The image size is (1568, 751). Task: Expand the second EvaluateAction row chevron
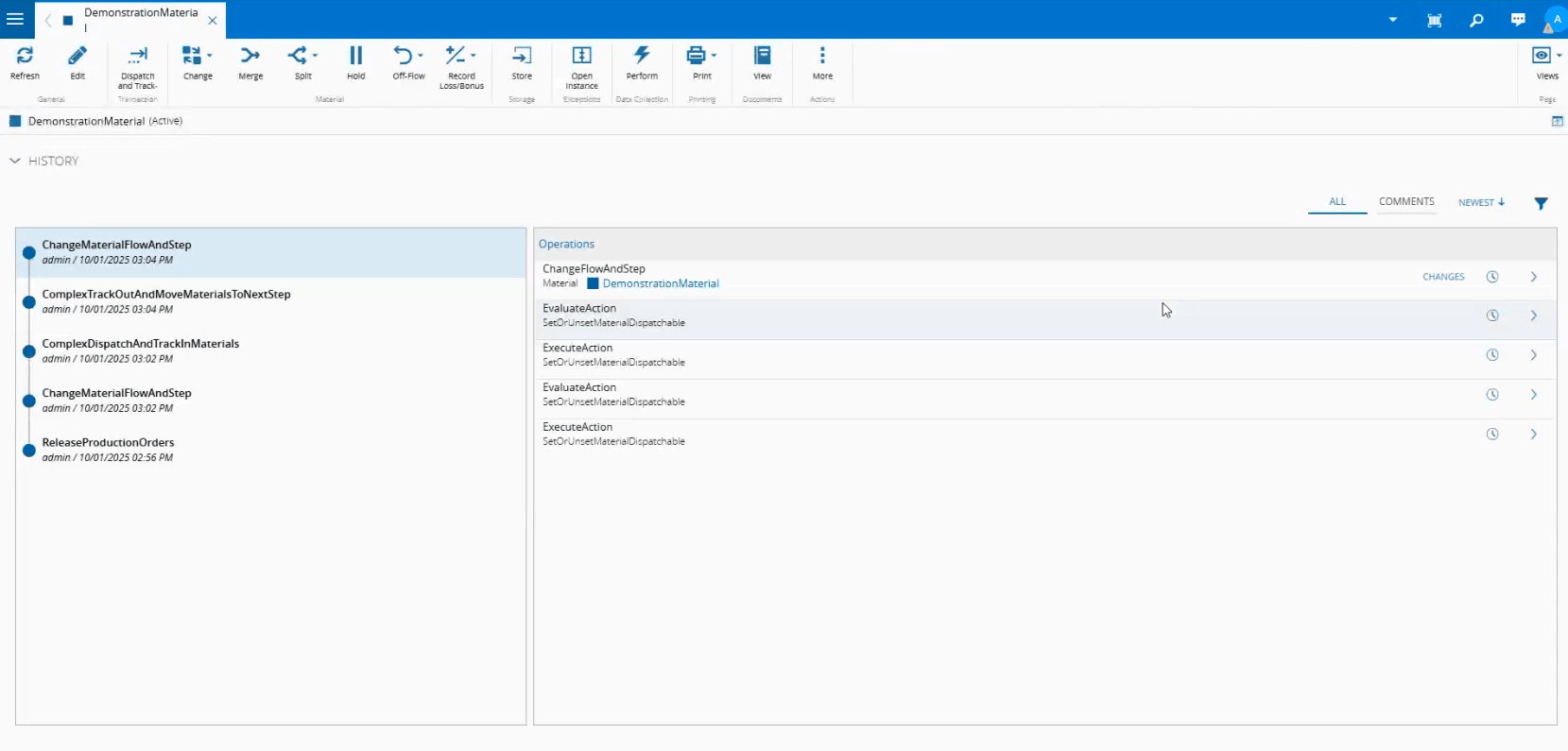tap(1533, 395)
